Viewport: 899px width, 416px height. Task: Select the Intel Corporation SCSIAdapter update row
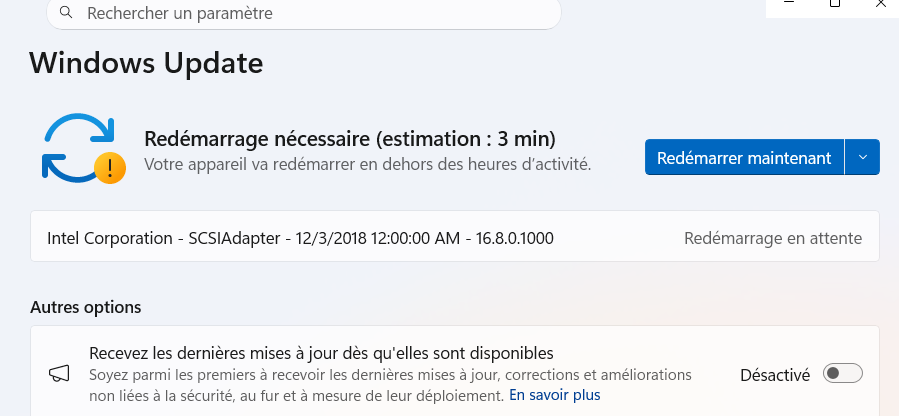point(300,239)
